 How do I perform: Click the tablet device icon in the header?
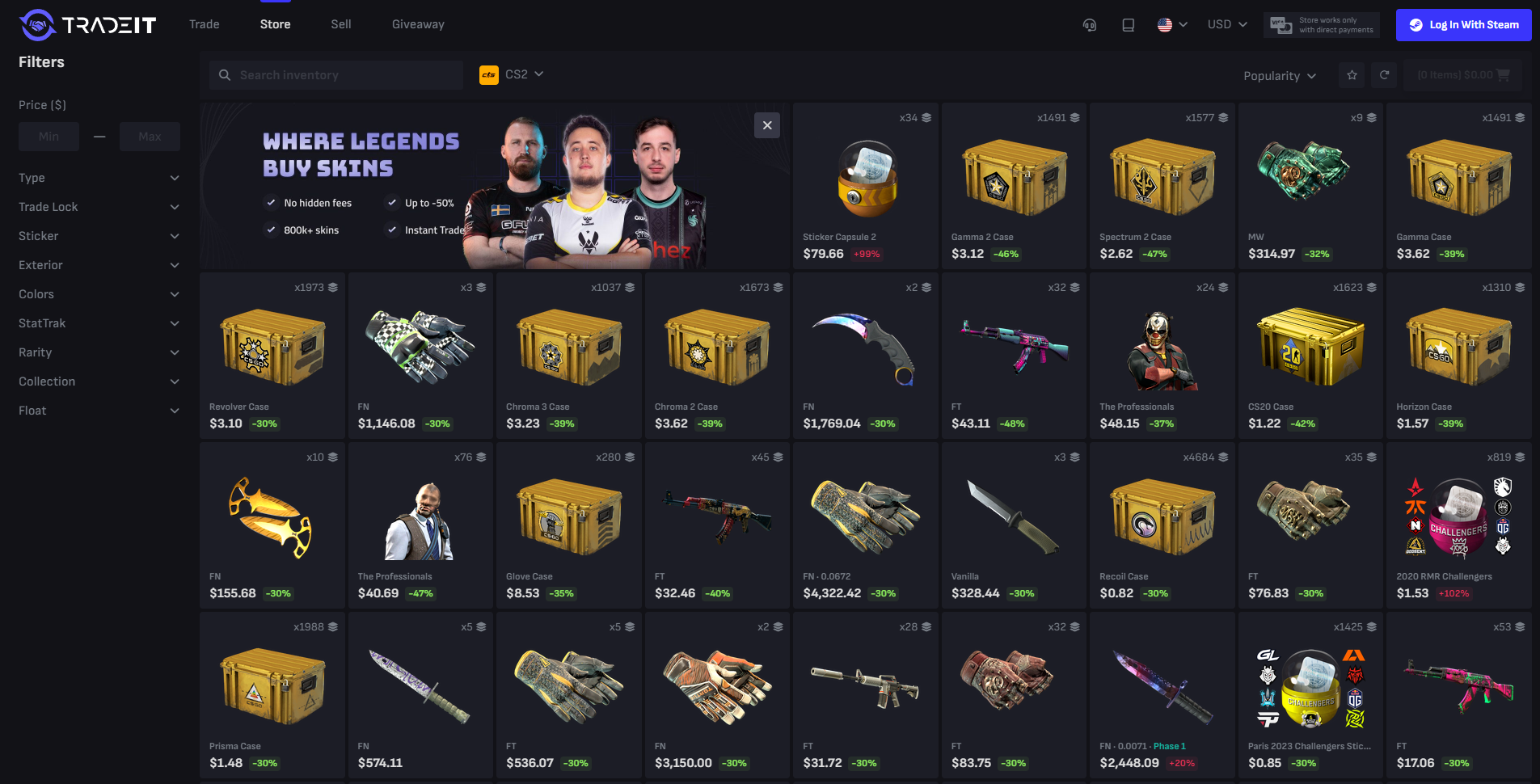click(1128, 25)
